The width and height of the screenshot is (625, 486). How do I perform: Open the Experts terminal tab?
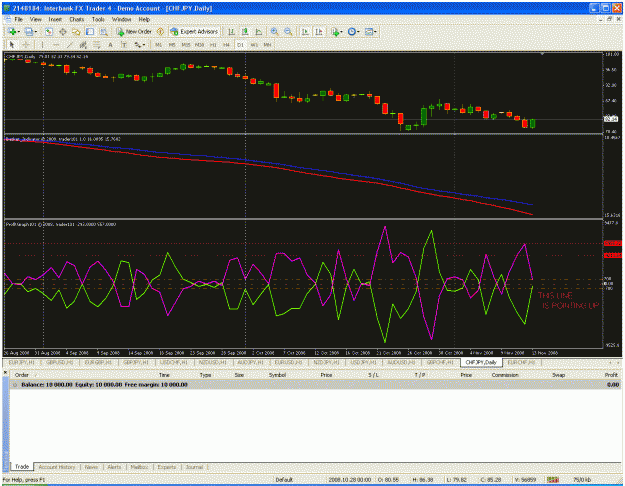[x=166, y=467]
